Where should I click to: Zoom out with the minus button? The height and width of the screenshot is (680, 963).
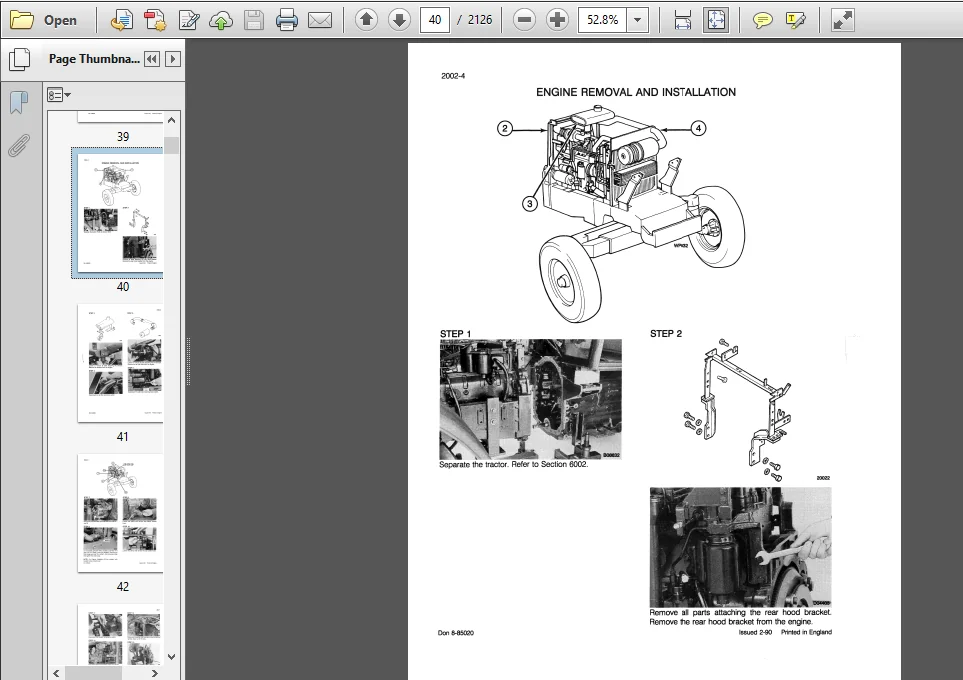click(x=524, y=20)
